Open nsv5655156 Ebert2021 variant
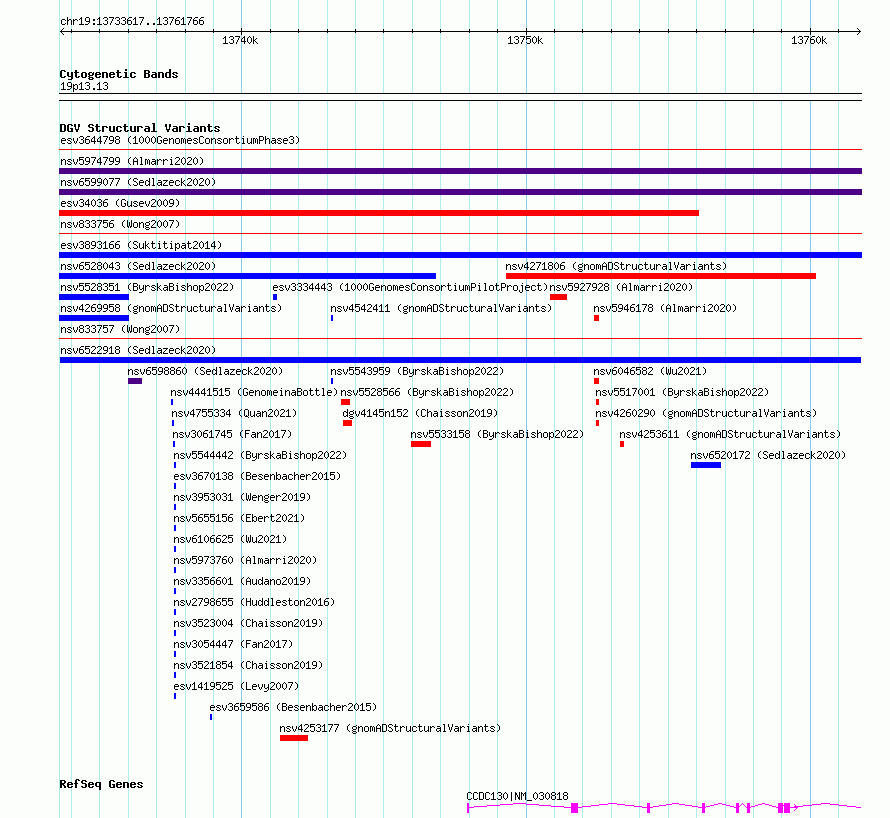 [239, 518]
